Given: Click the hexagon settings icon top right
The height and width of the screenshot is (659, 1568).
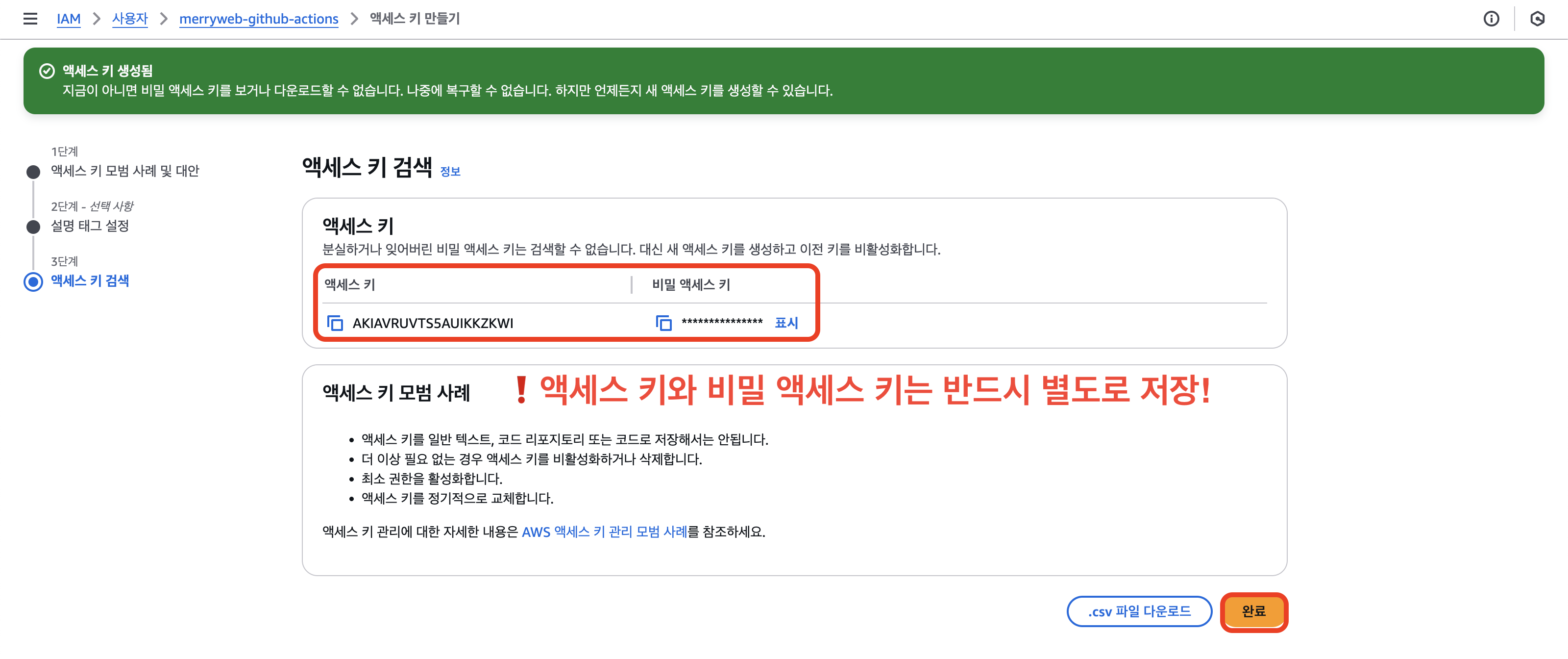Looking at the screenshot, I should pos(1537,19).
